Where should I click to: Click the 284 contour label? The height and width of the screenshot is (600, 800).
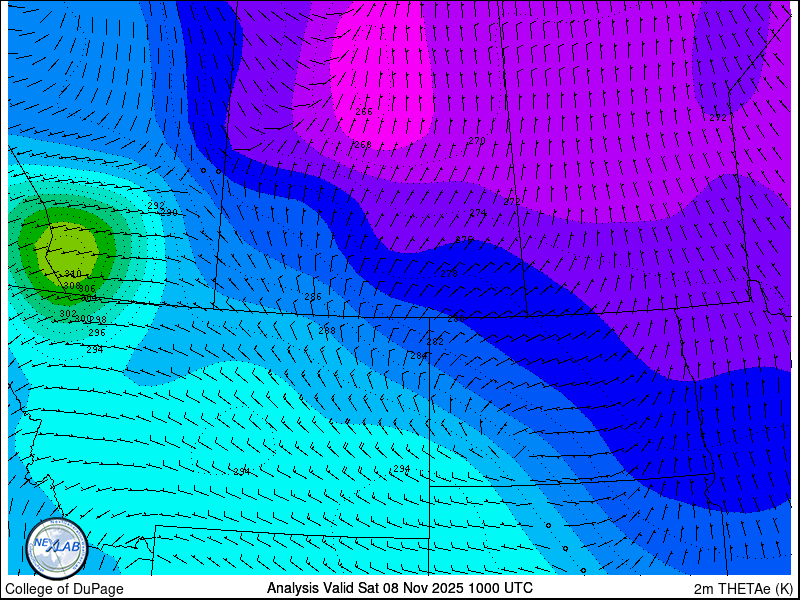pyautogui.click(x=419, y=356)
